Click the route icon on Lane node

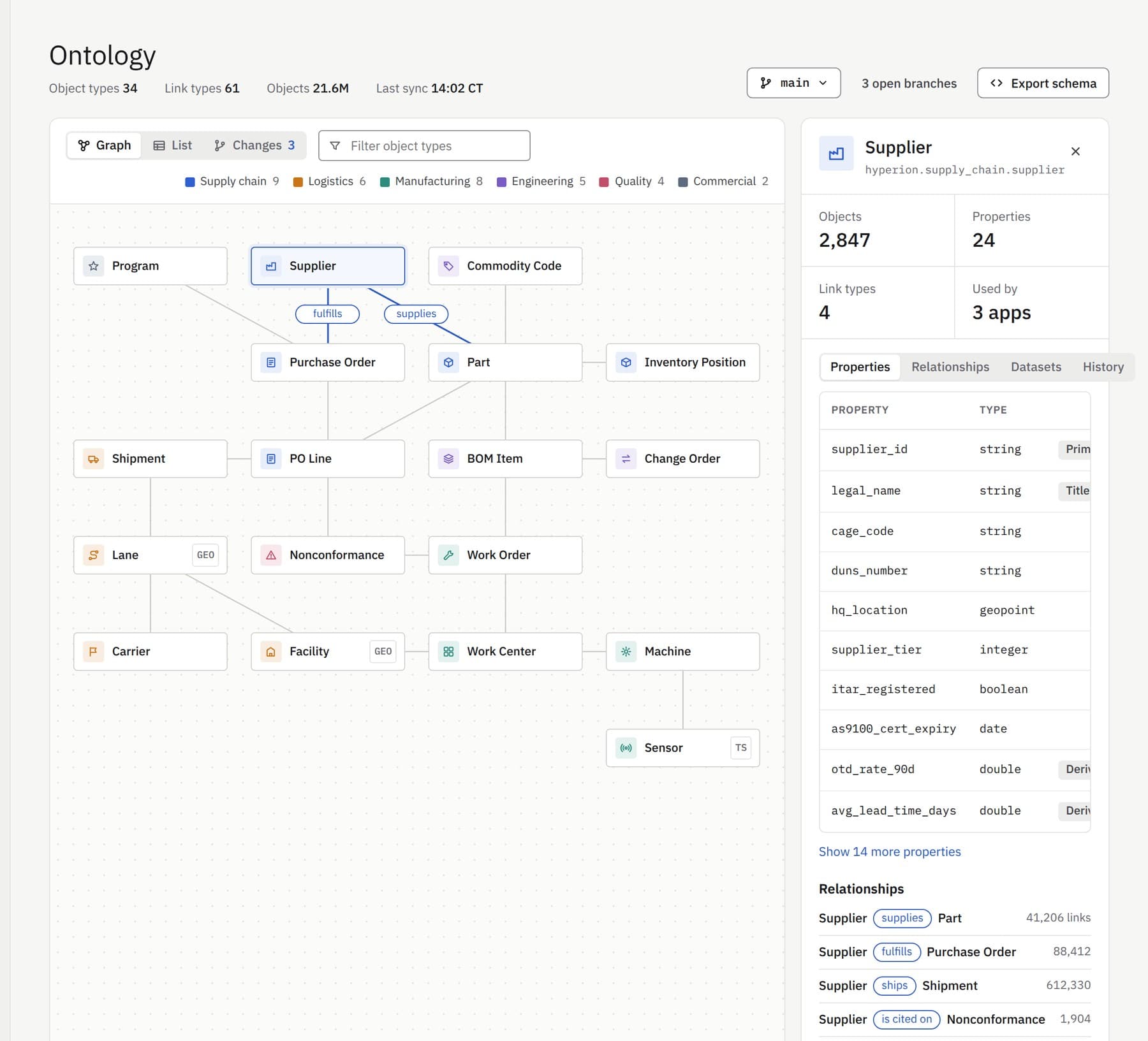coord(94,555)
